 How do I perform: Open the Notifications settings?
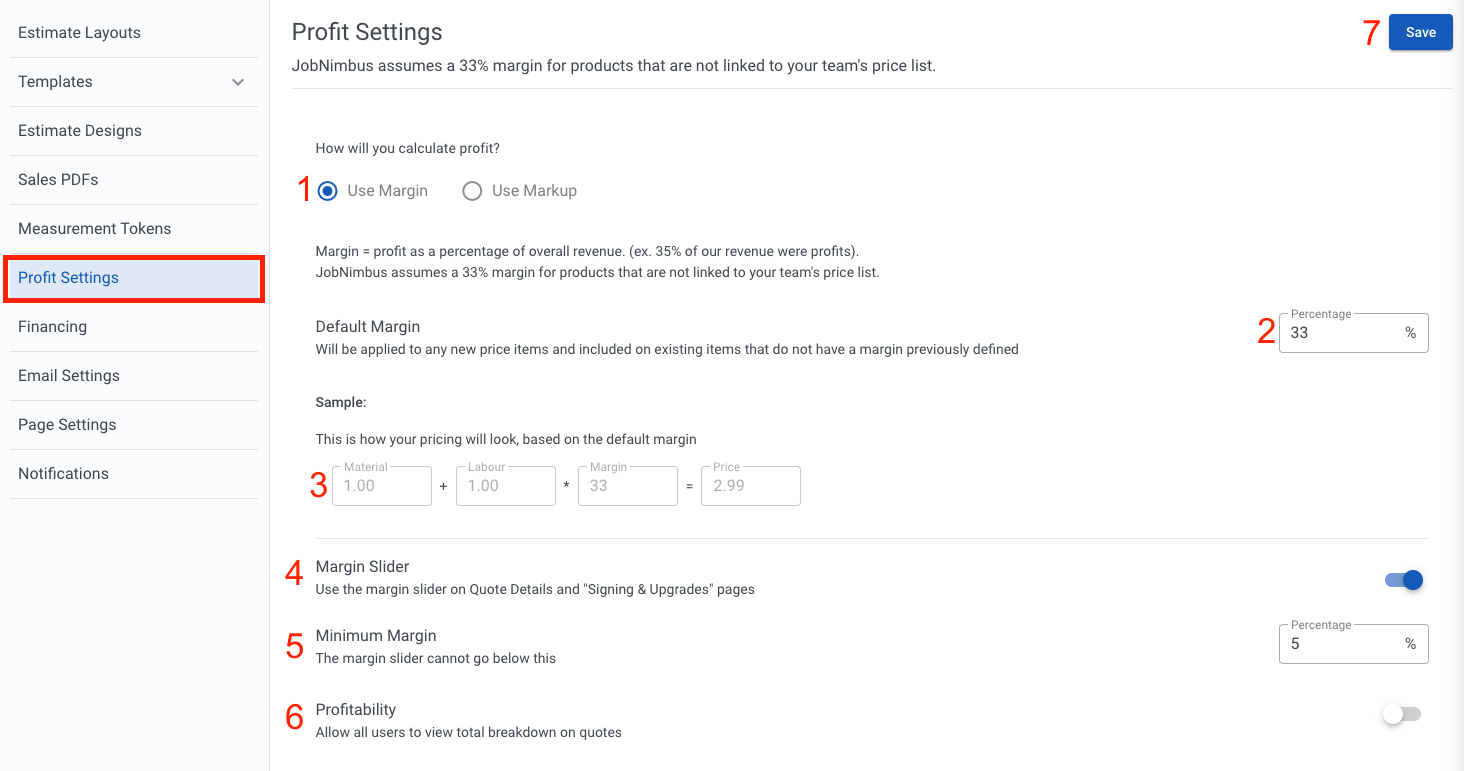click(x=63, y=473)
